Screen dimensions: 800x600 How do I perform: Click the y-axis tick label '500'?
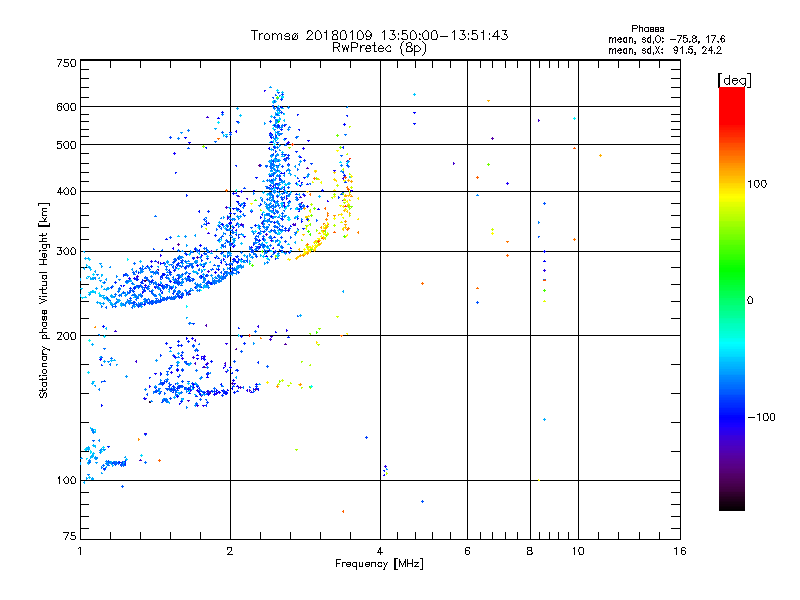pos(66,145)
